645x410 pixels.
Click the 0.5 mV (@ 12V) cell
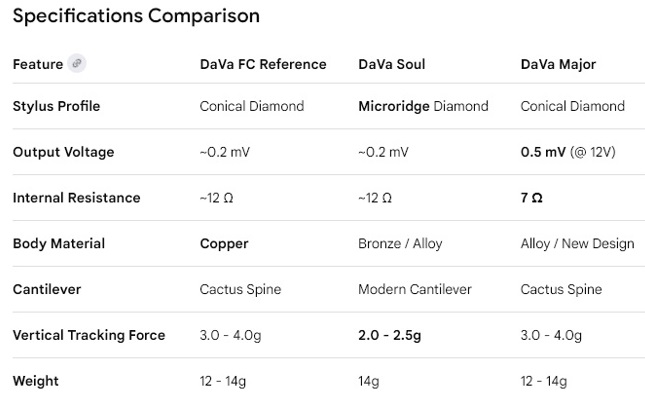(x=568, y=152)
